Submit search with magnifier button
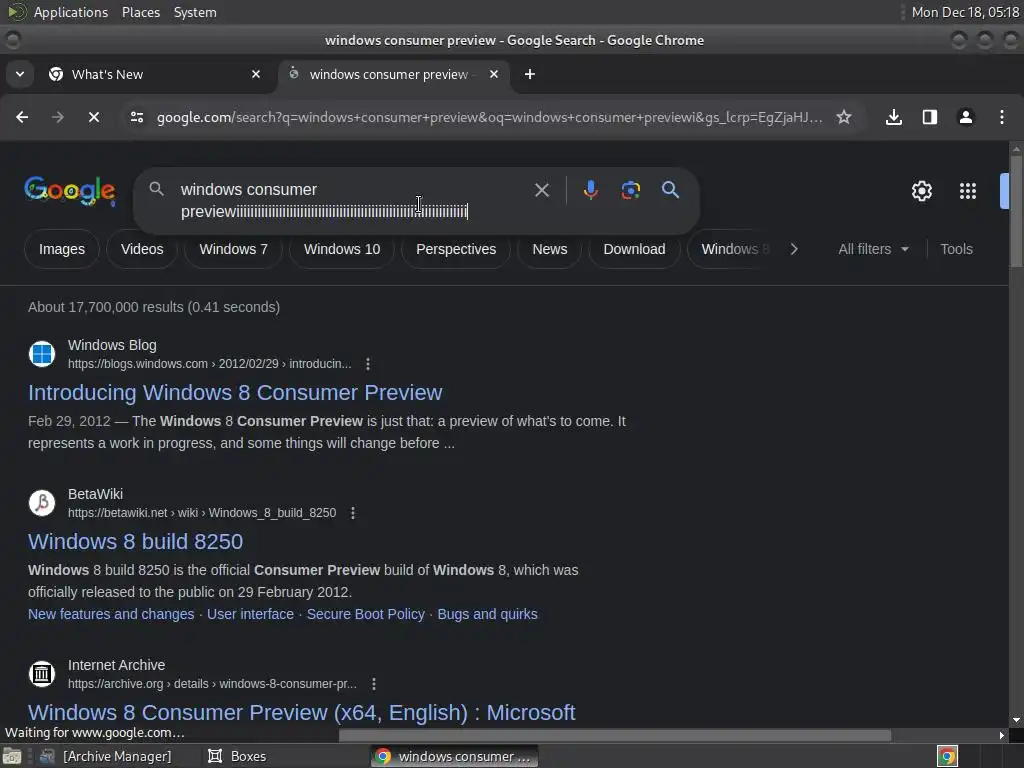1024x768 pixels. click(670, 190)
